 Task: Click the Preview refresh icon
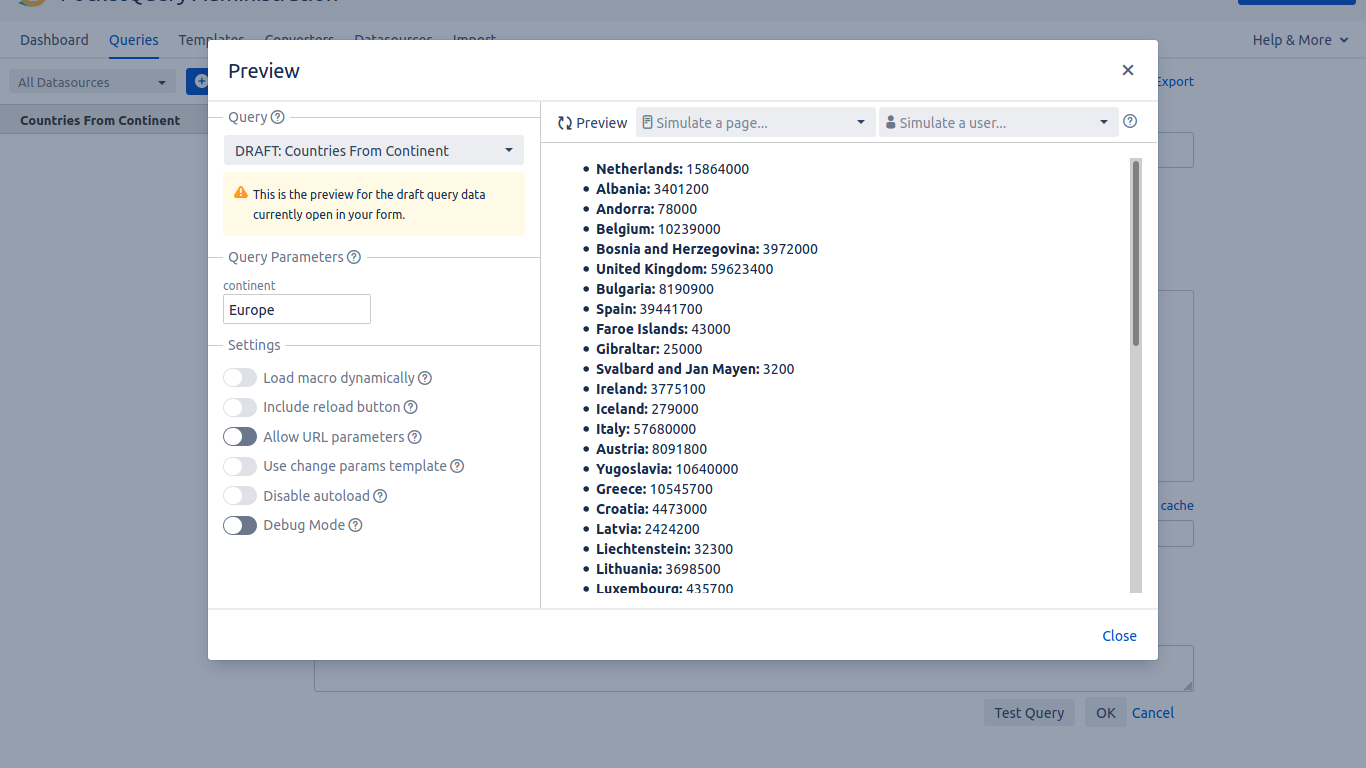(x=565, y=123)
